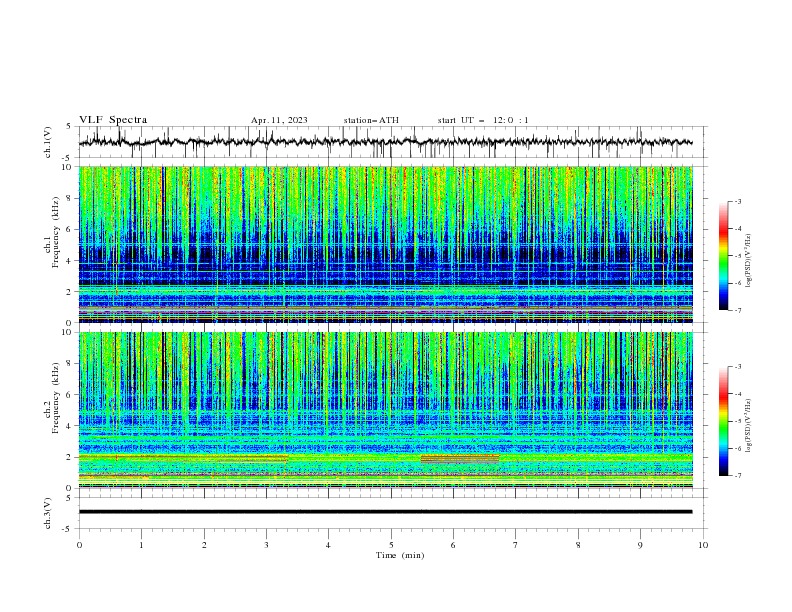Click the ch.1 spectrogram panel
This screenshot has height=612, width=792.
pos(386,244)
